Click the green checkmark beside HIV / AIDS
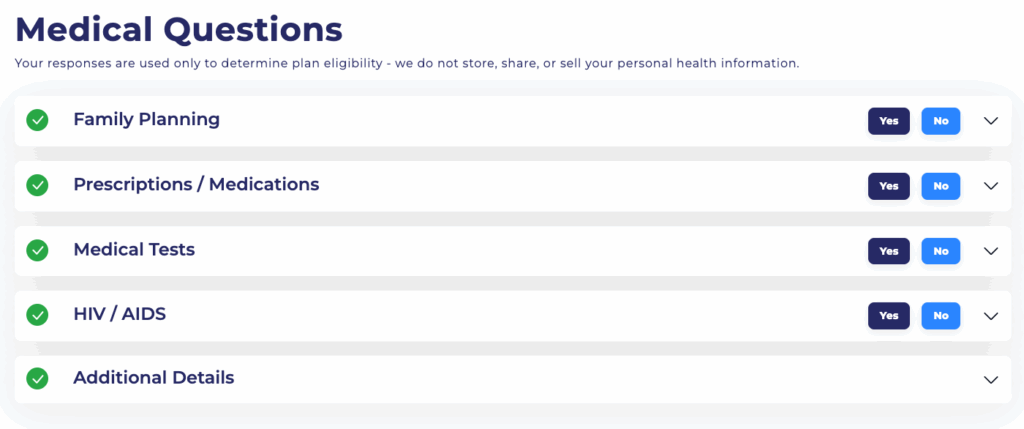This screenshot has height=429, width=1024. (x=37, y=314)
